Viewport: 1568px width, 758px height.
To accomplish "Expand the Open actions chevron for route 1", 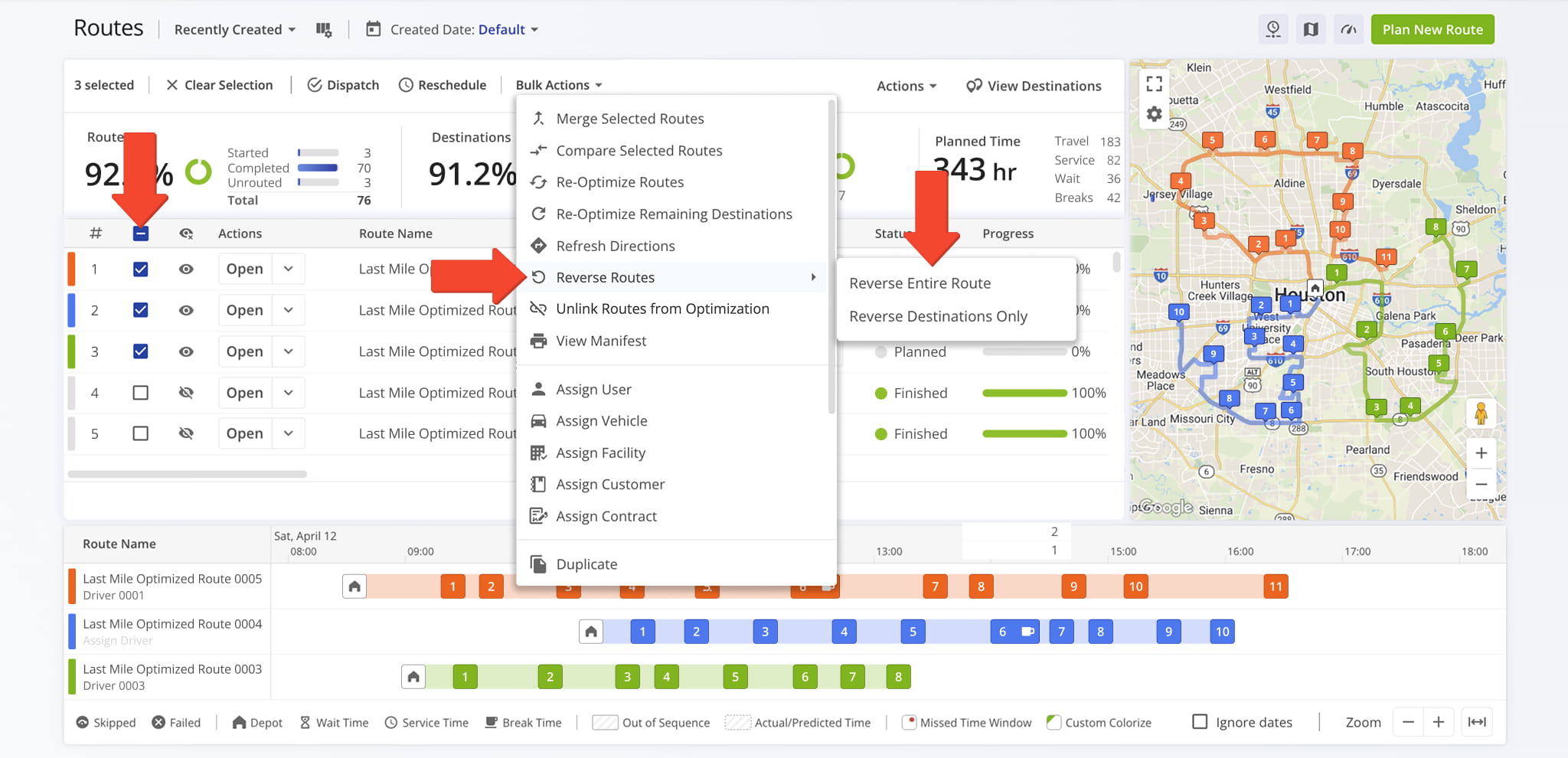I will pos(289,268).
